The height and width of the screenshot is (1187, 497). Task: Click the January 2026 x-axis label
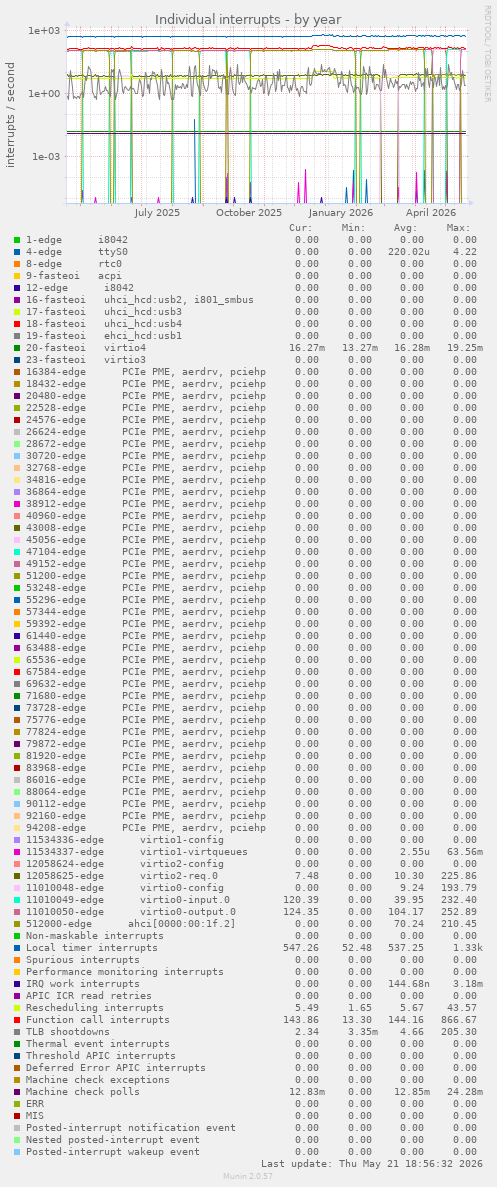(x=340, y=213)
